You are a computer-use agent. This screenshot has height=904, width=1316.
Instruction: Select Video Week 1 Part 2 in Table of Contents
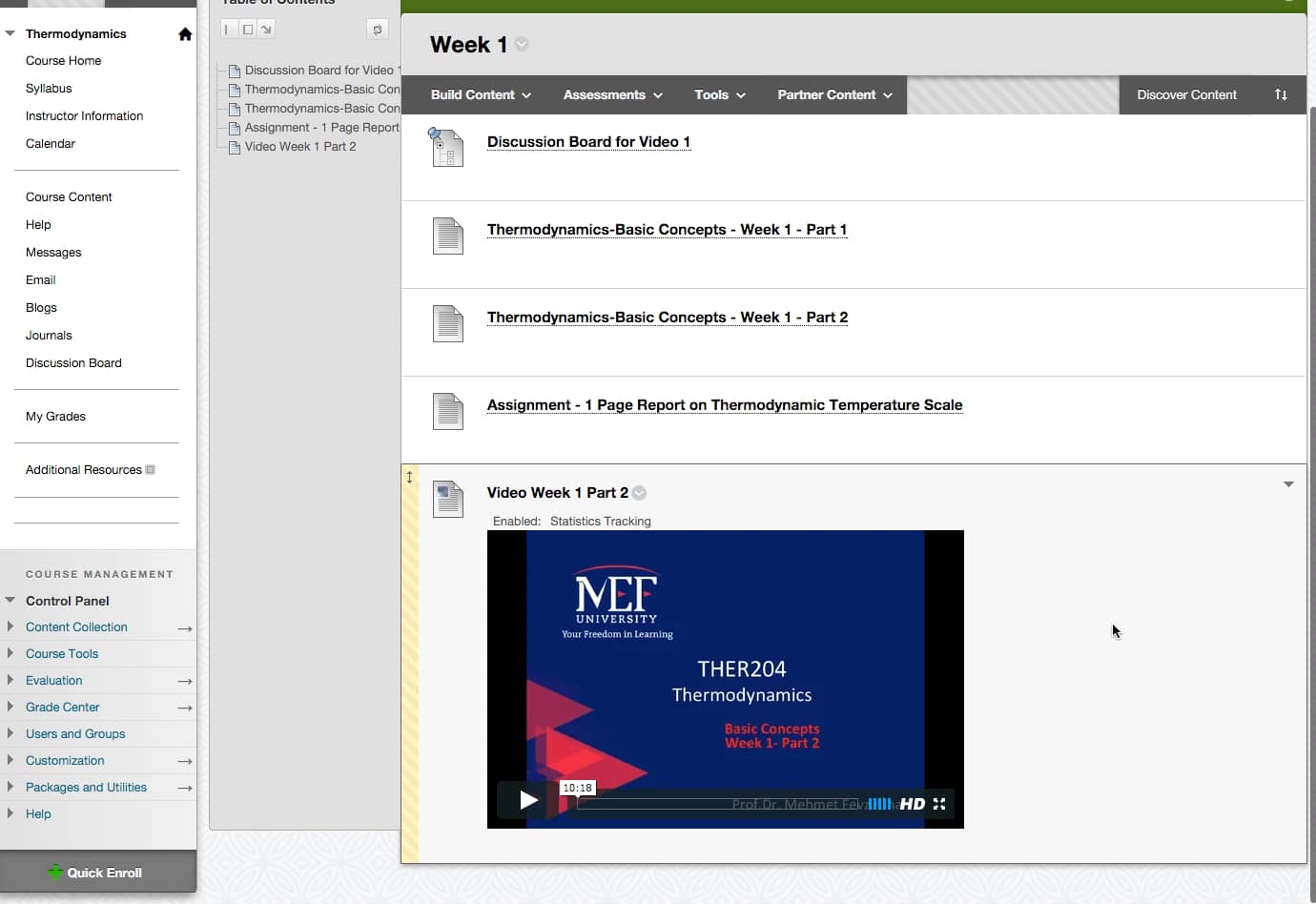tap(300, 146)
